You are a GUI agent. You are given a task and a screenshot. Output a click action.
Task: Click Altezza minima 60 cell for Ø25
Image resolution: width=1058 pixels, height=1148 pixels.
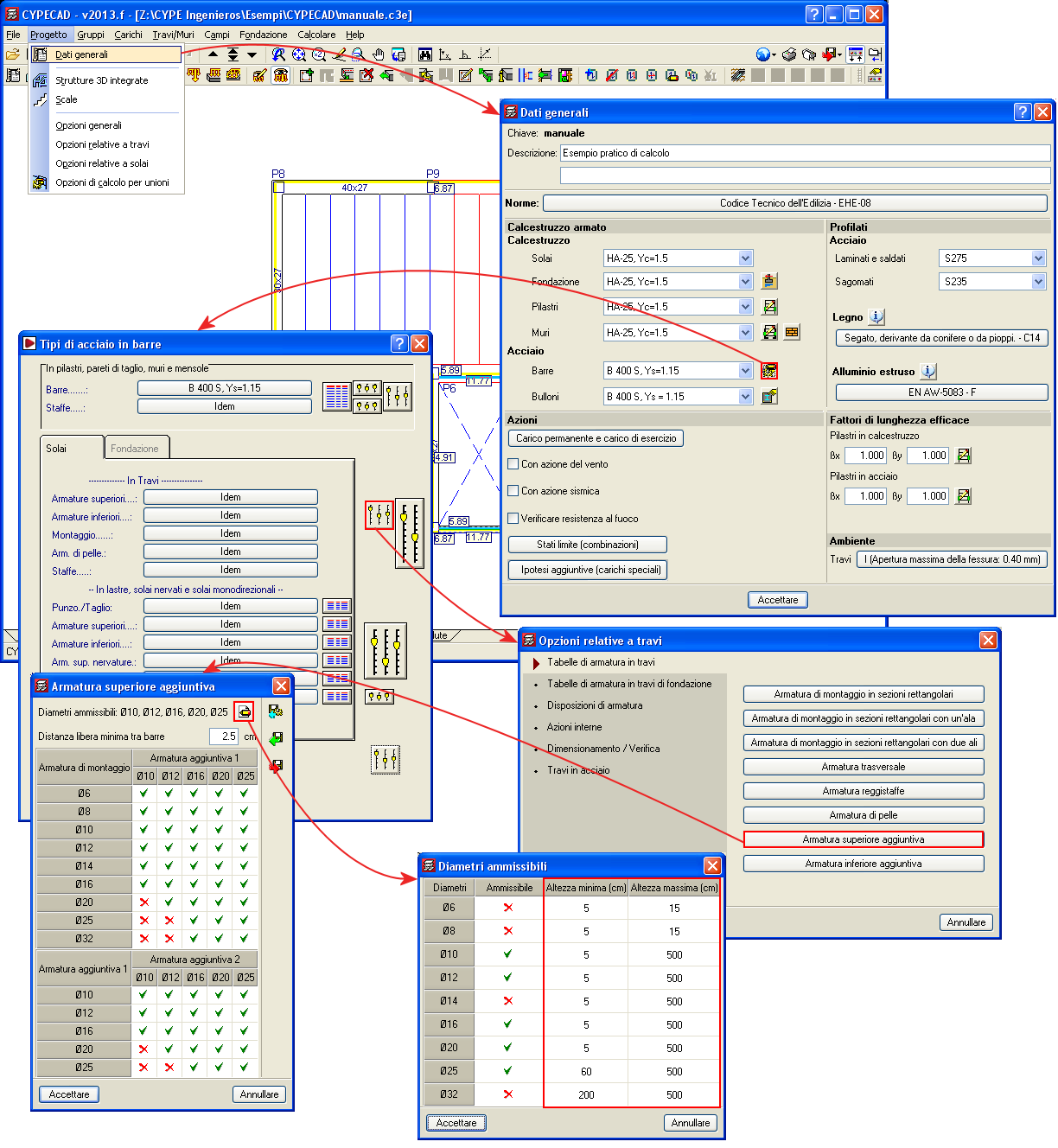(x=586, y=1071)
